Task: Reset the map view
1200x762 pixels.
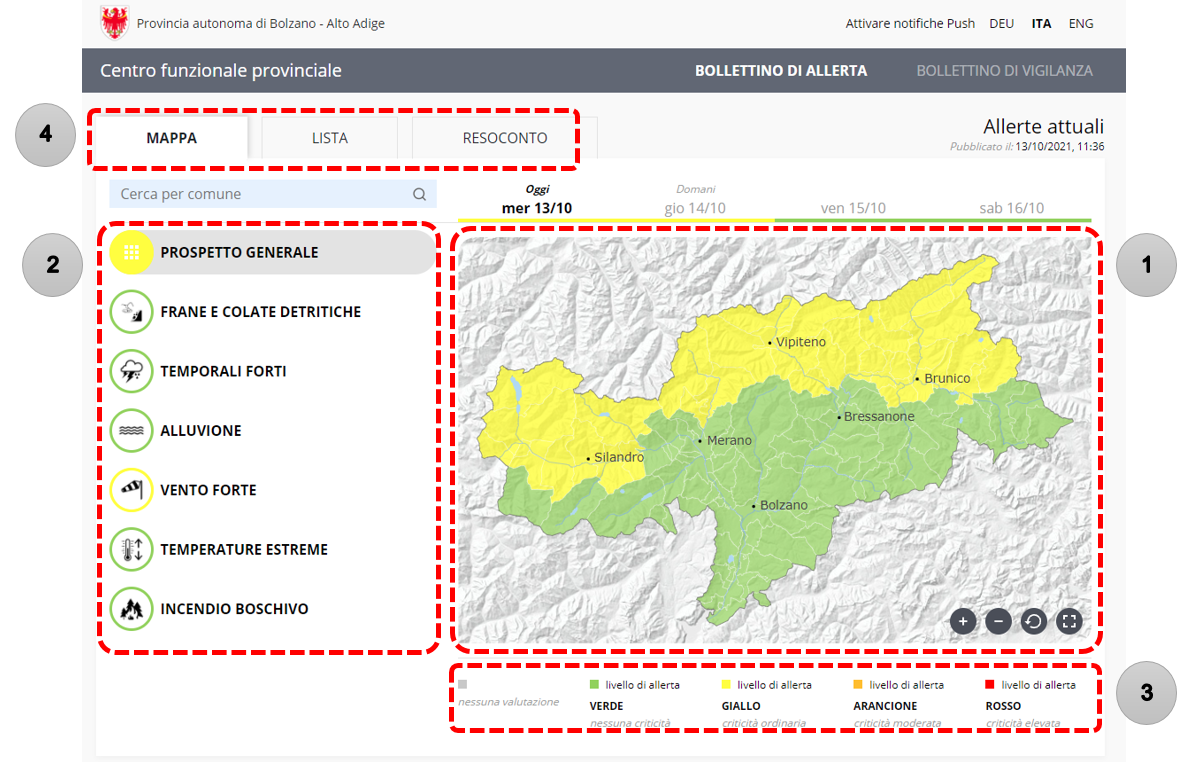Action: 1034,621
